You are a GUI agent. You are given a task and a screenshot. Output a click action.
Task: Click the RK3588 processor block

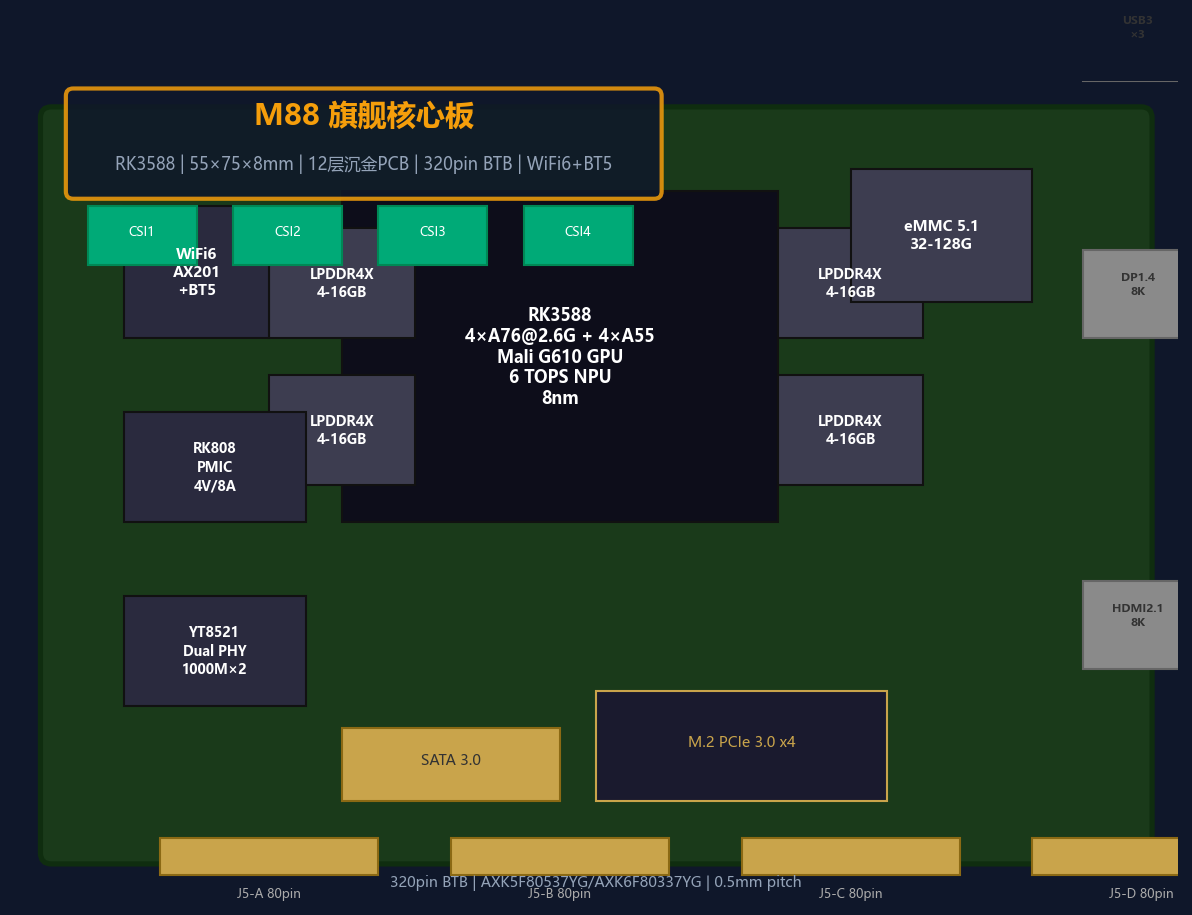click(x=560, y=356)
